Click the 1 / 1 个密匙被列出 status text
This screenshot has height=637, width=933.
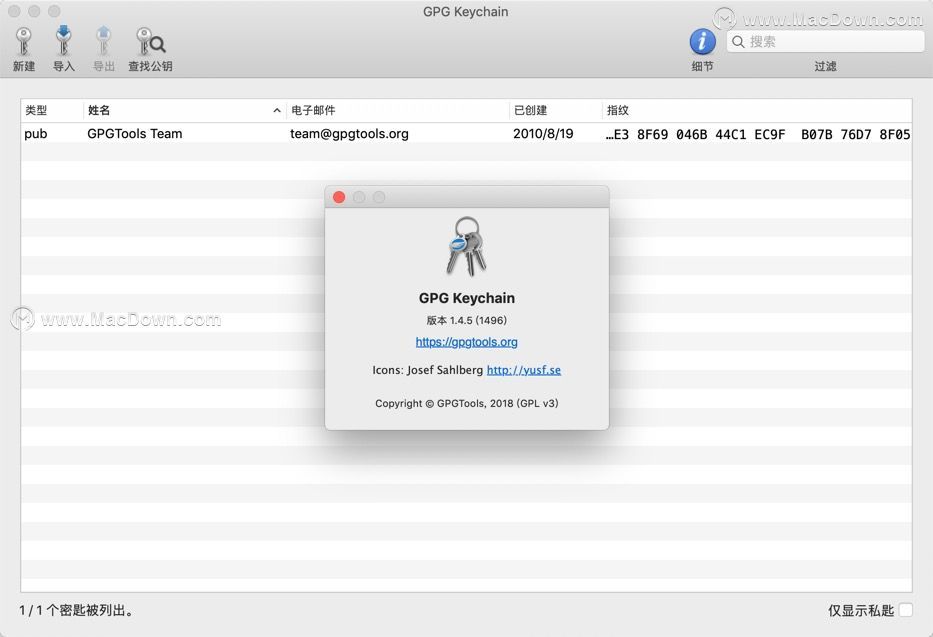76,610
